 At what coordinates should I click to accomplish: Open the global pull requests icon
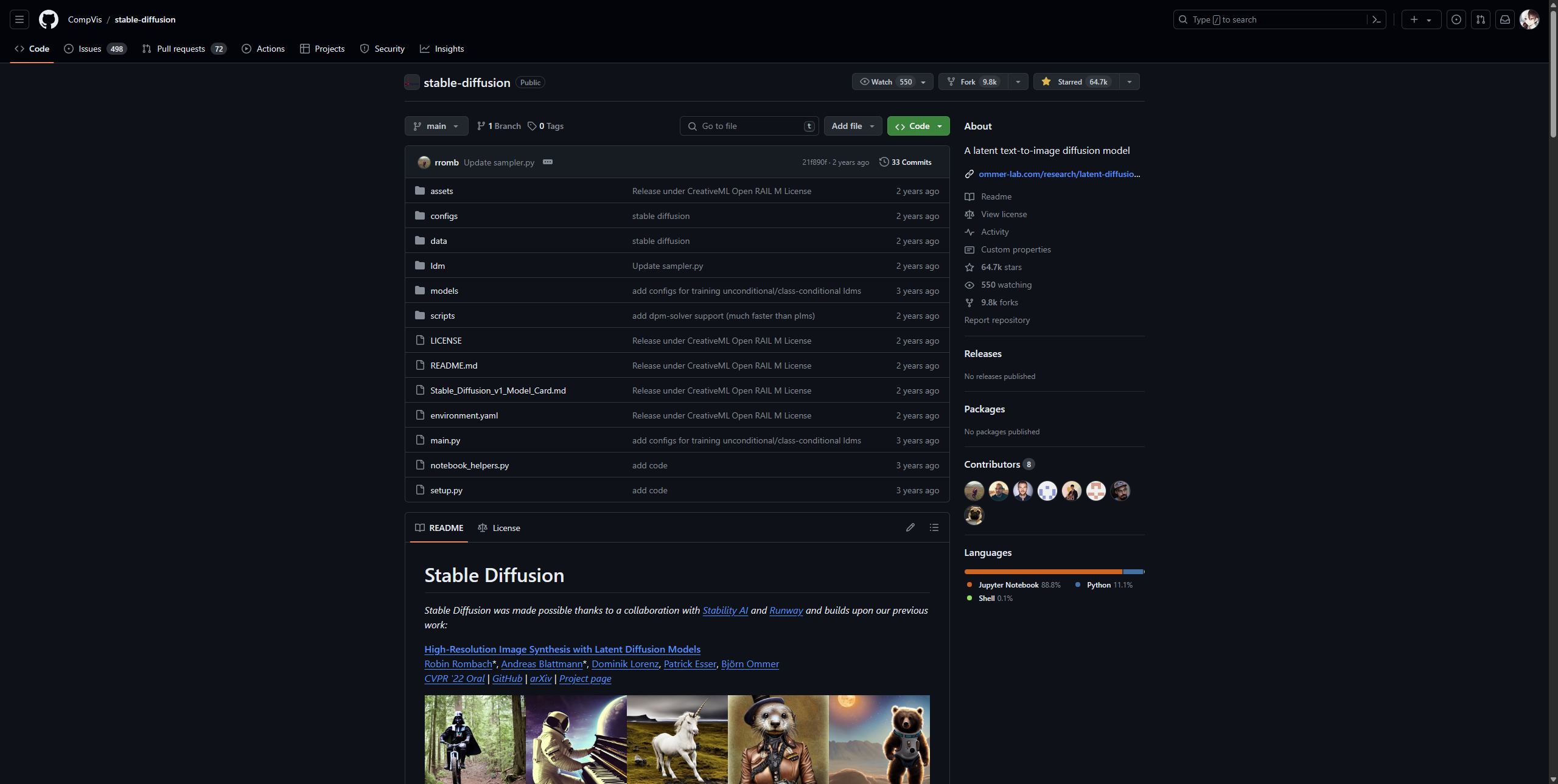[x=1481, y=19]
